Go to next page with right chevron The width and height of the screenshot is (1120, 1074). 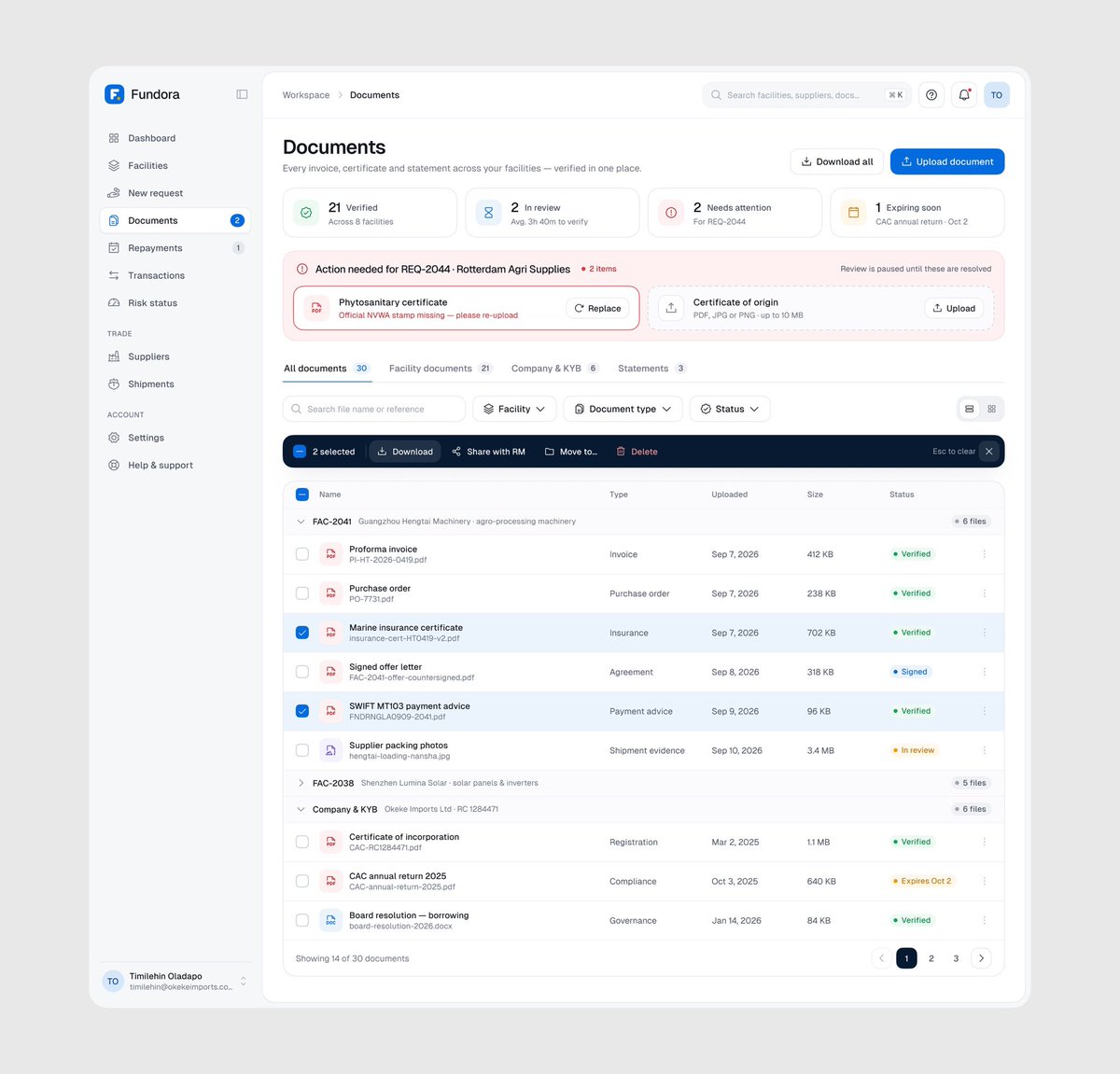pos(981,958)
